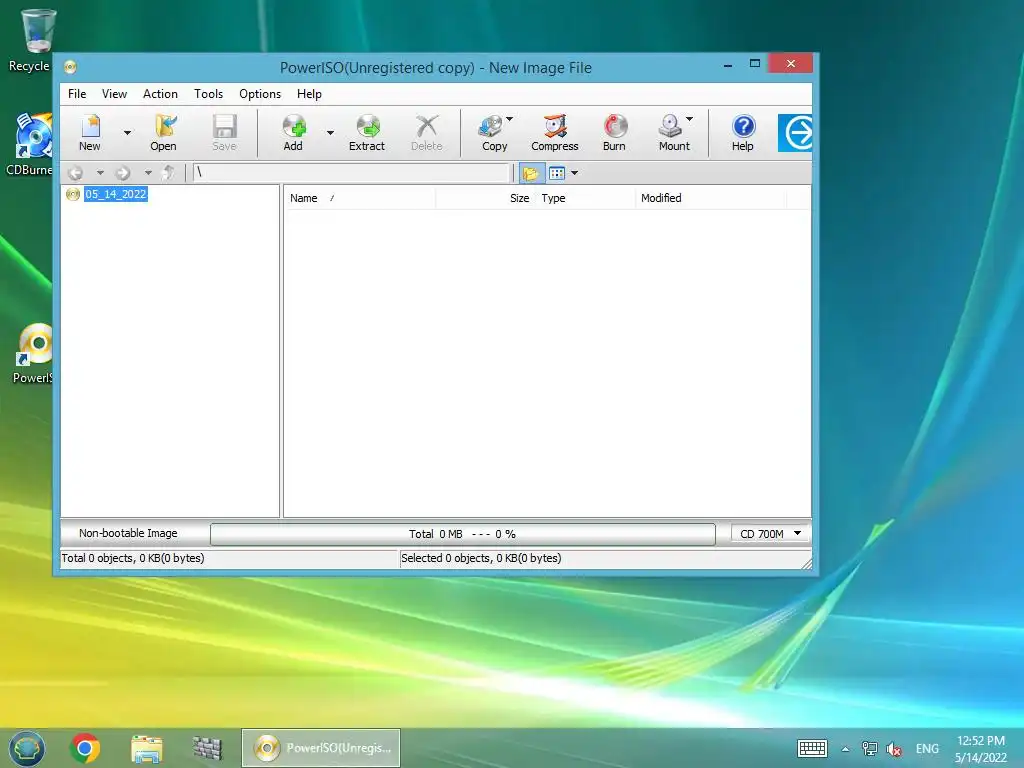Click the PowerISO taskbar button
The image size is (1024, 768).
tap(321, 748)
